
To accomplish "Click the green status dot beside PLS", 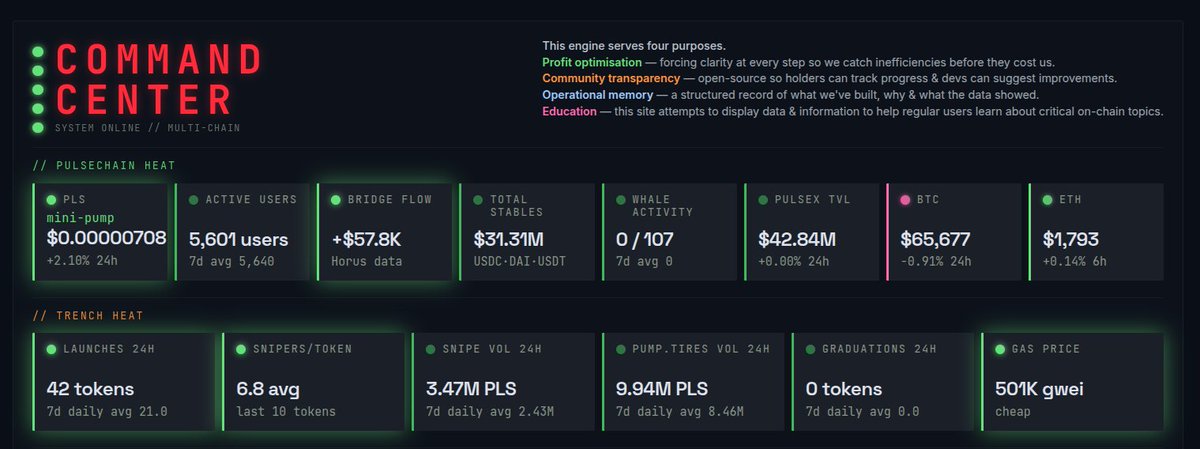I will click(52, 200).
